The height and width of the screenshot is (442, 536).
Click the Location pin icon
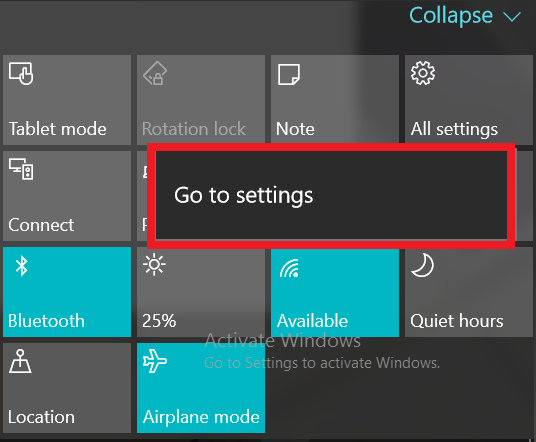[20, 361]
